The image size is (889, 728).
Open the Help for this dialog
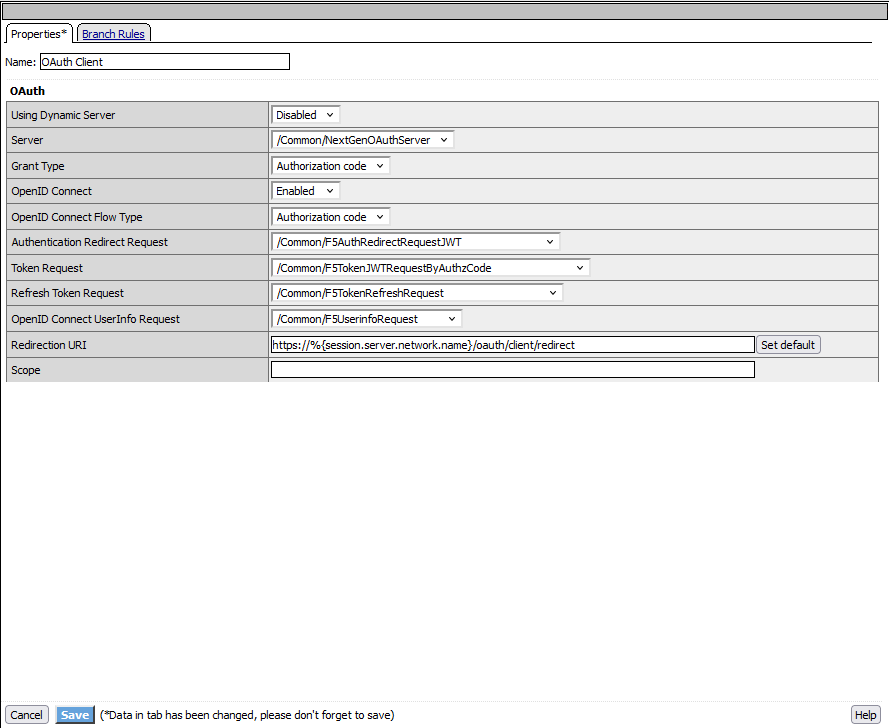tap(865, 714)
